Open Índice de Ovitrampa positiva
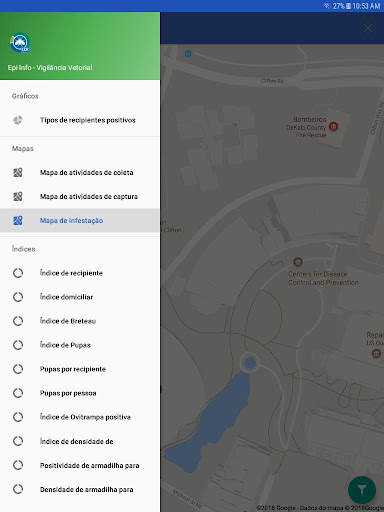The width and height of the screenshot is (384, 512). [x=80, y=417]
